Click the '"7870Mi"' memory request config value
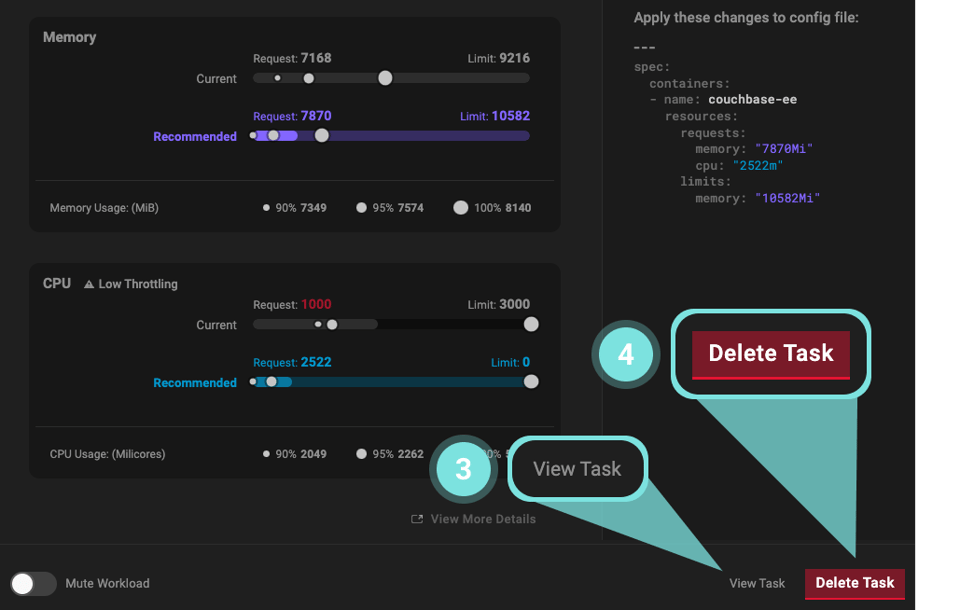This screenshot has width=960, height=610. (x=784, y=149)
